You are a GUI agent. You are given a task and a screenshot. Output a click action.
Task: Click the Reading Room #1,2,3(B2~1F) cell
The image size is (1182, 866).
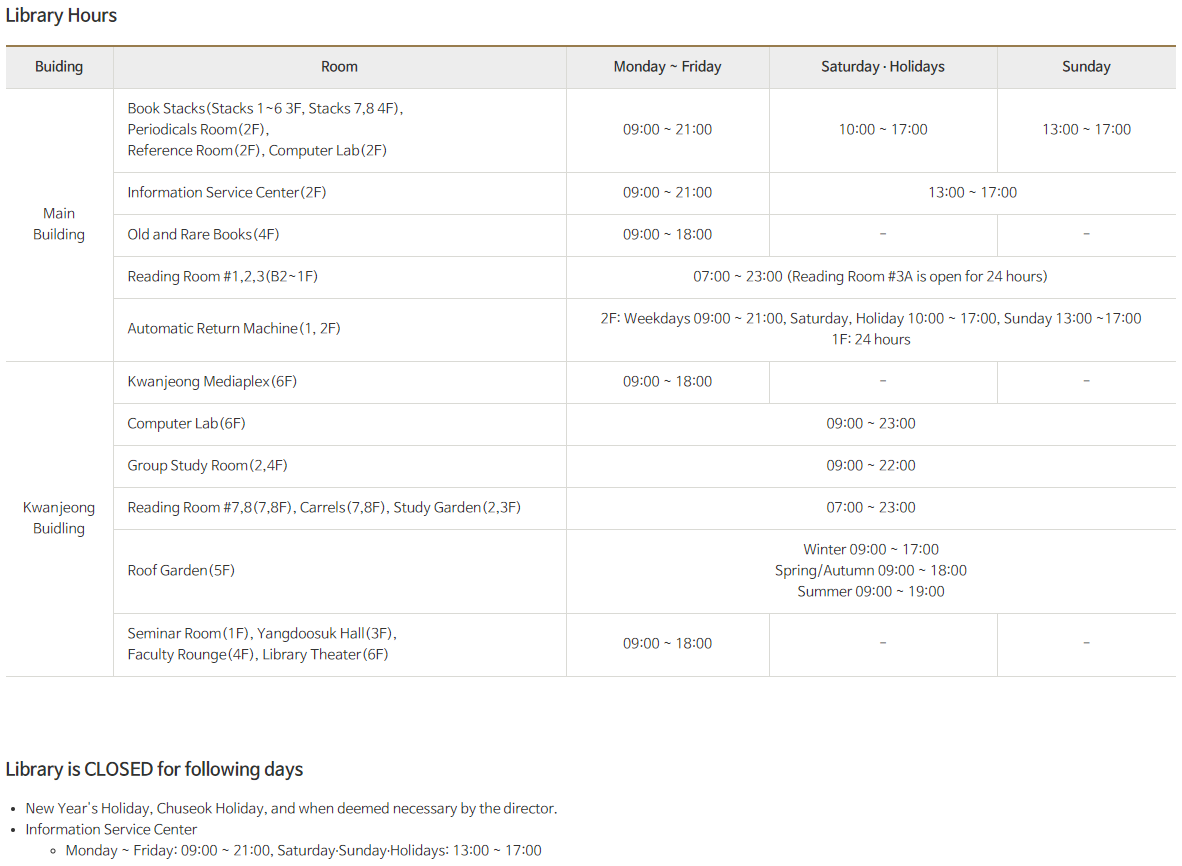(222, 277)
